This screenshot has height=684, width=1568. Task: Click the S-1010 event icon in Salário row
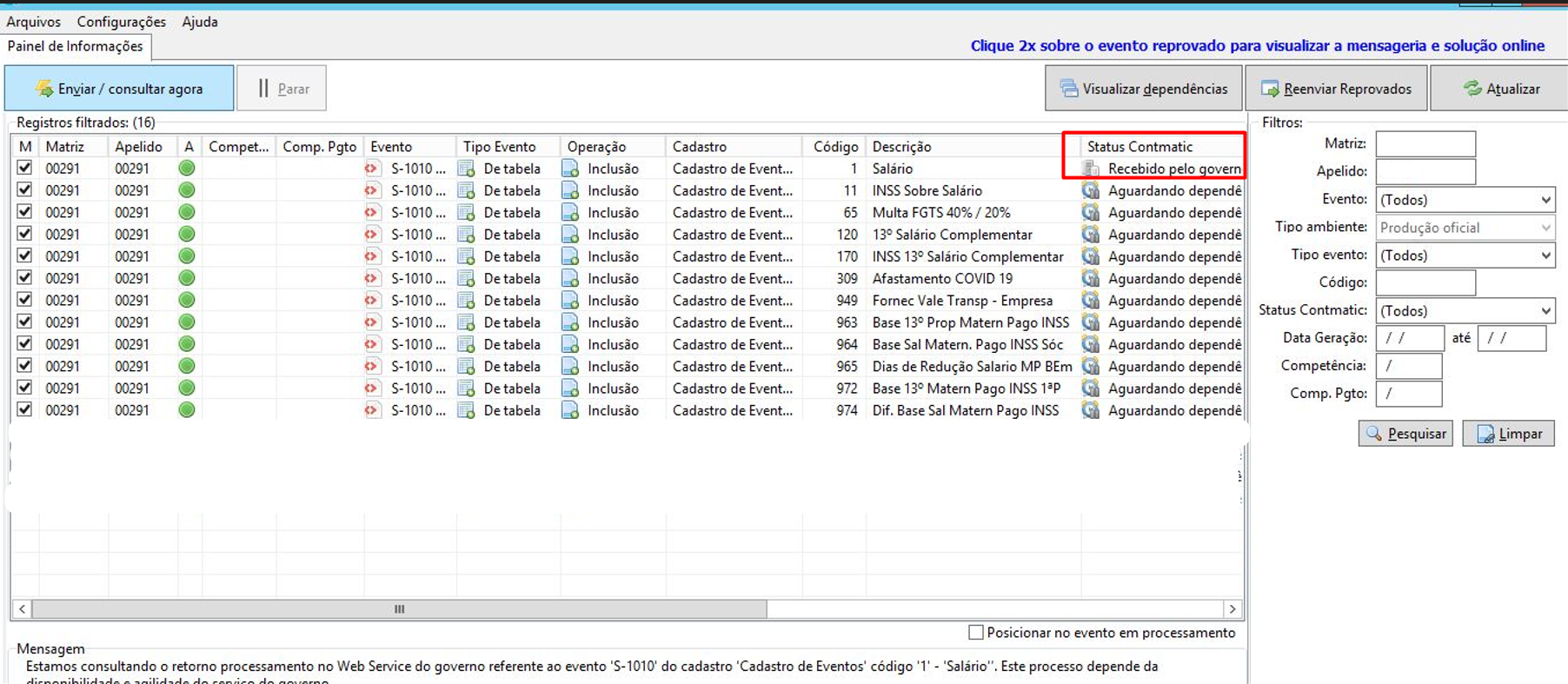coord(372,169)
